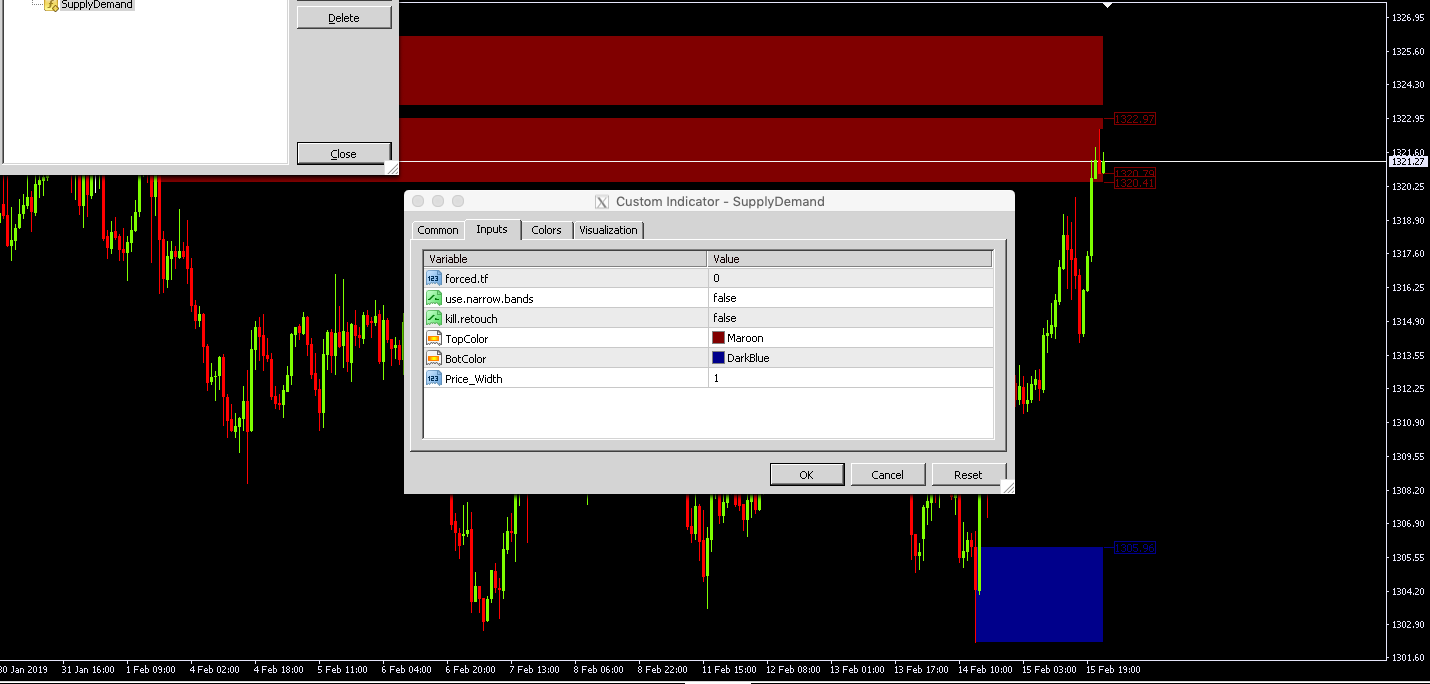Select the Inputs tab
Viewport: 1430px width, 684px height.
(x=492, y=229)
